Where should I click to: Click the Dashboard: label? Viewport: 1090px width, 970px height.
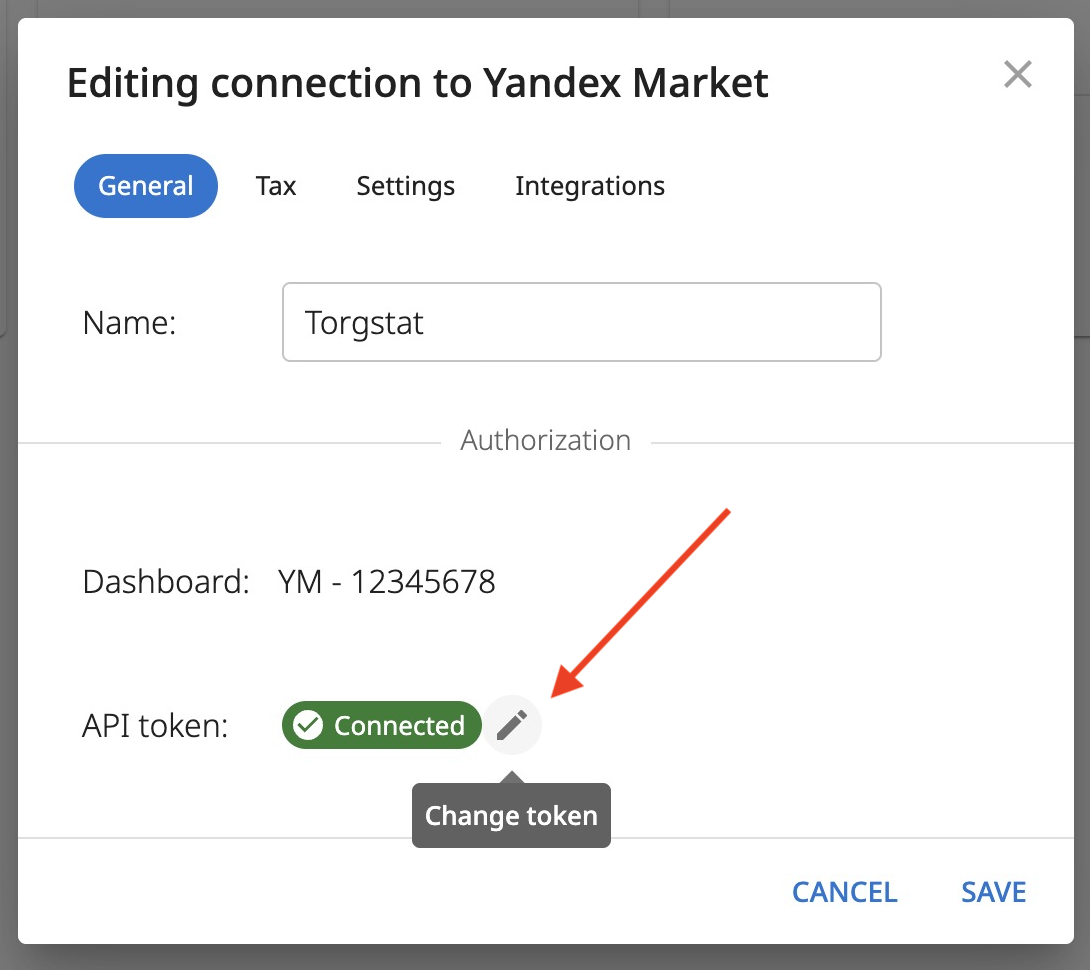(x=165, y=581)
